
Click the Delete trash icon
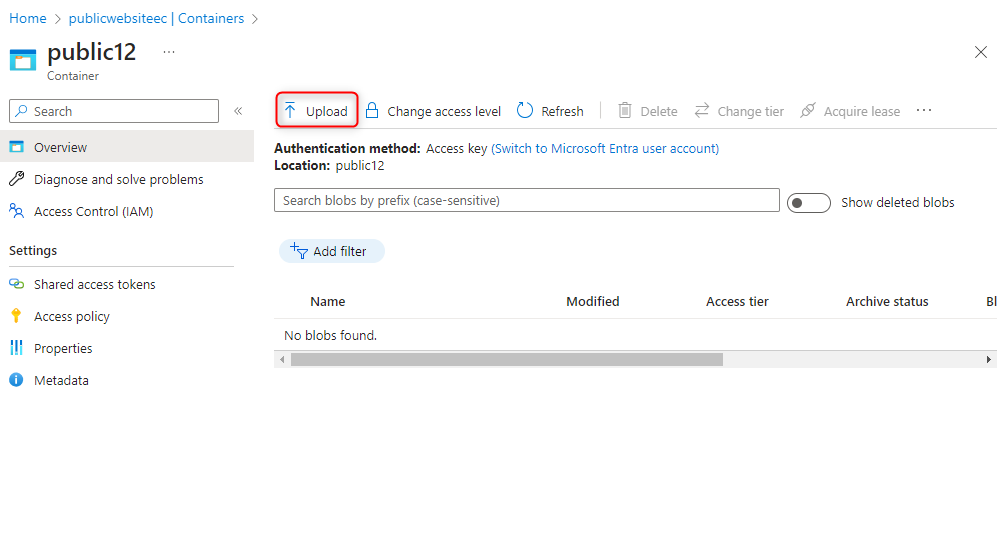[625, 111]
